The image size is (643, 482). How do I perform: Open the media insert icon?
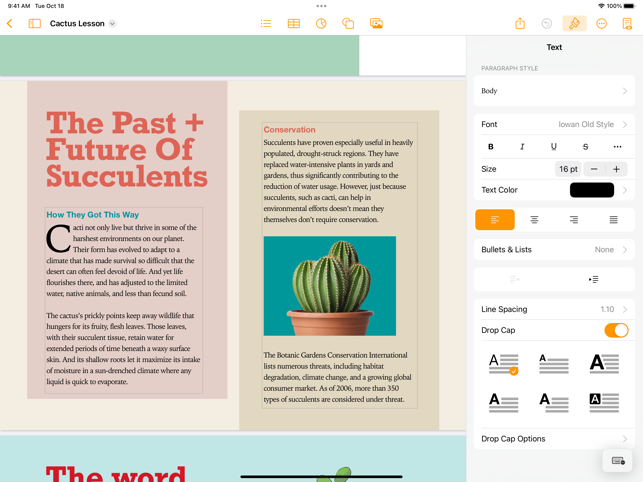pos(376,23)
